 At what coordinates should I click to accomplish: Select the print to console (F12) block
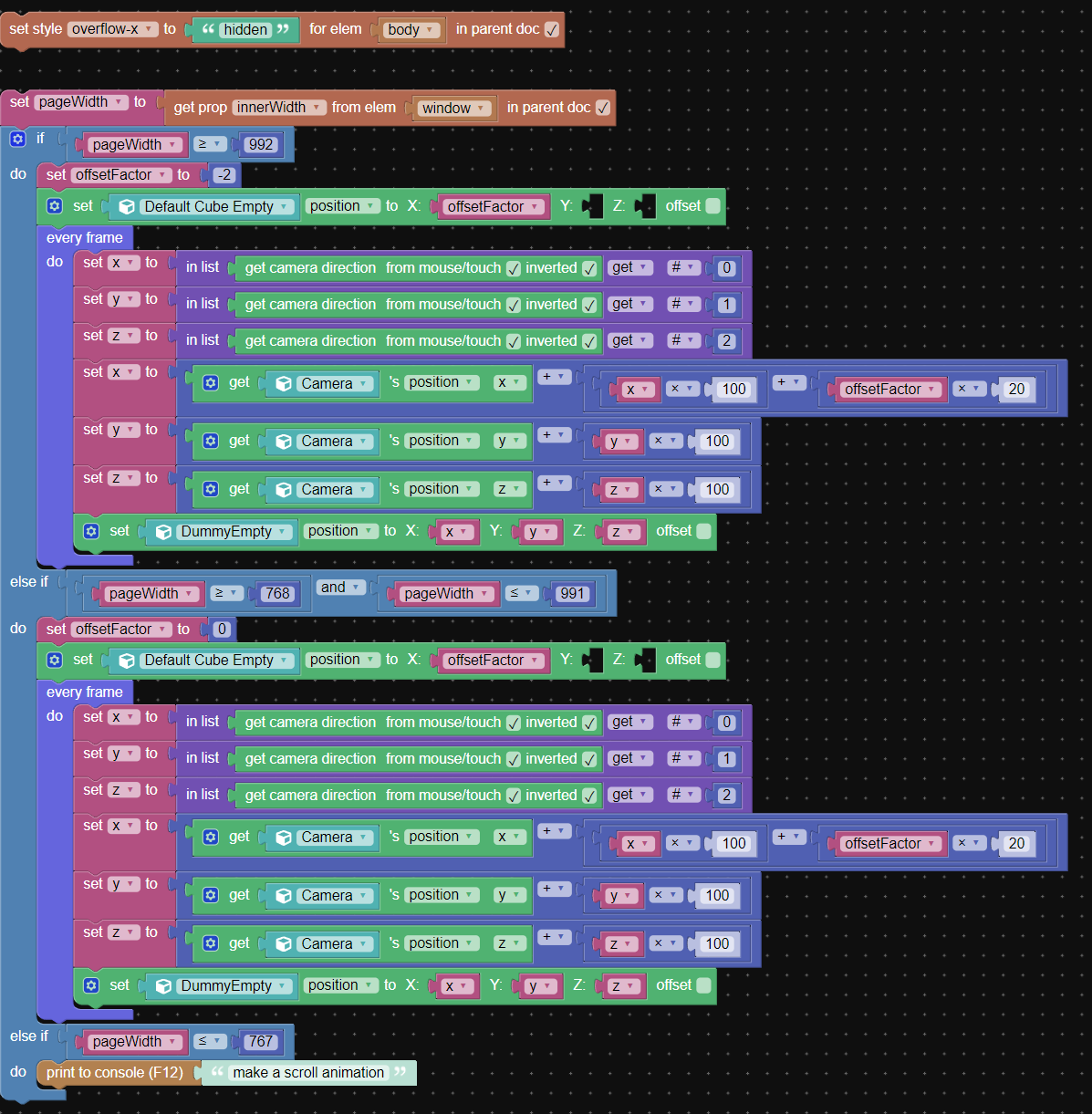(x=115, y=1073)
